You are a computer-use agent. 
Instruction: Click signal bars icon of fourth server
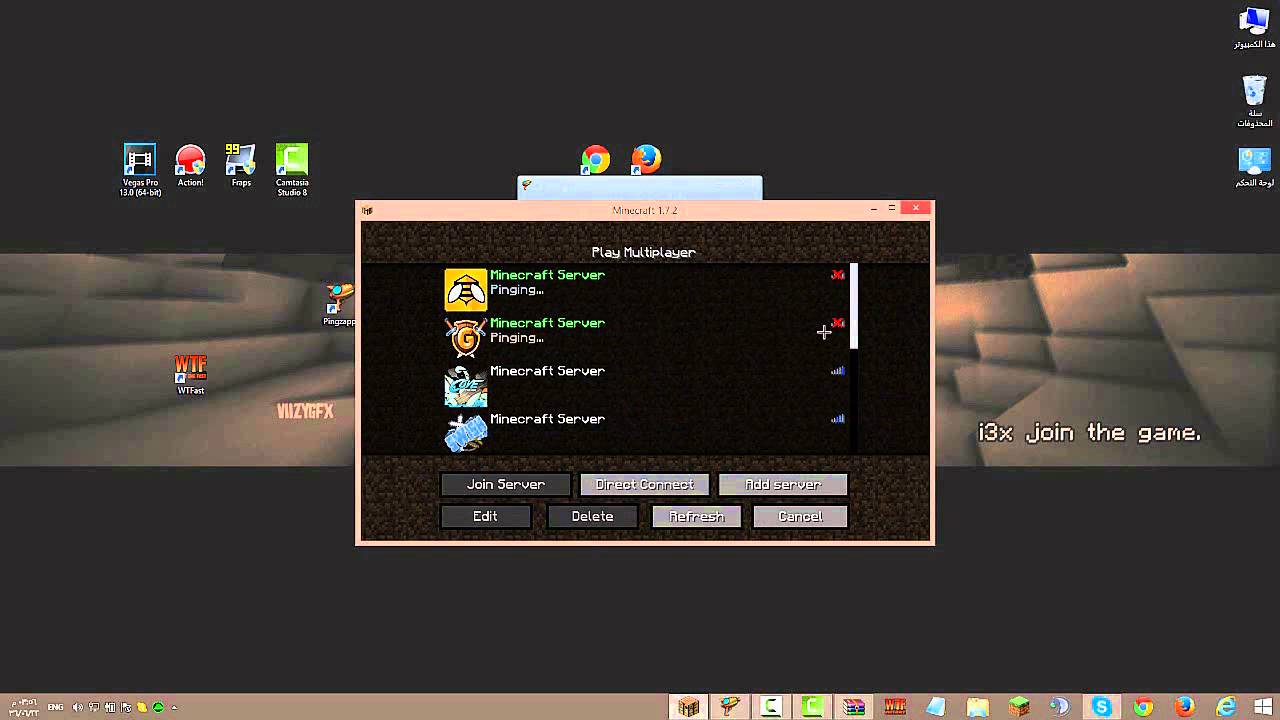click(x=838, y=419)
